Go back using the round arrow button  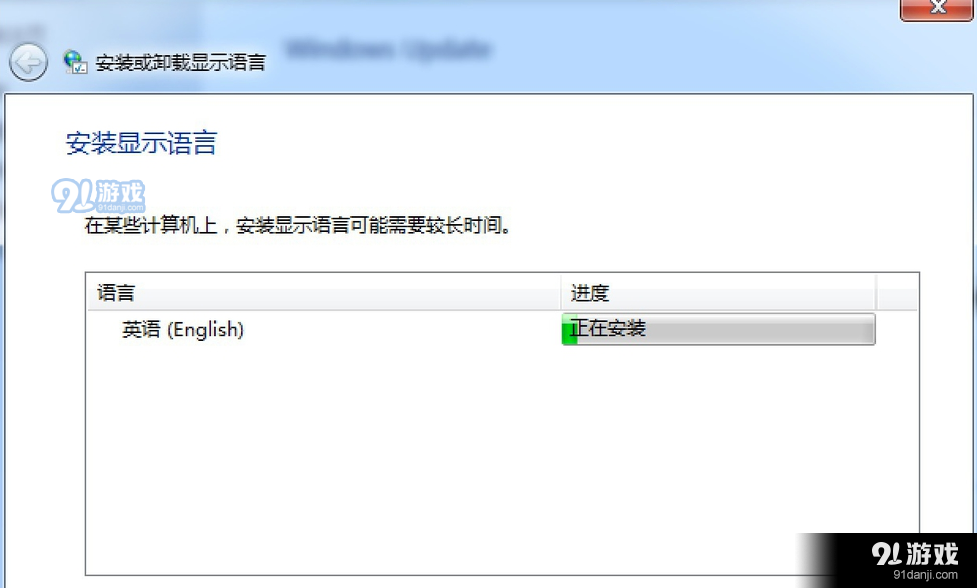(28, 62)
